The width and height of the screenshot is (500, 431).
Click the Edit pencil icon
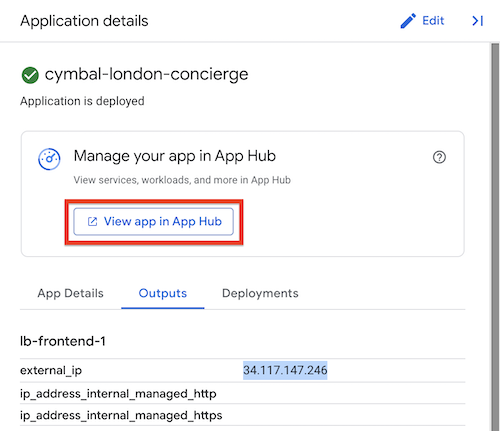pyautogui.click(x=408, y=21)
